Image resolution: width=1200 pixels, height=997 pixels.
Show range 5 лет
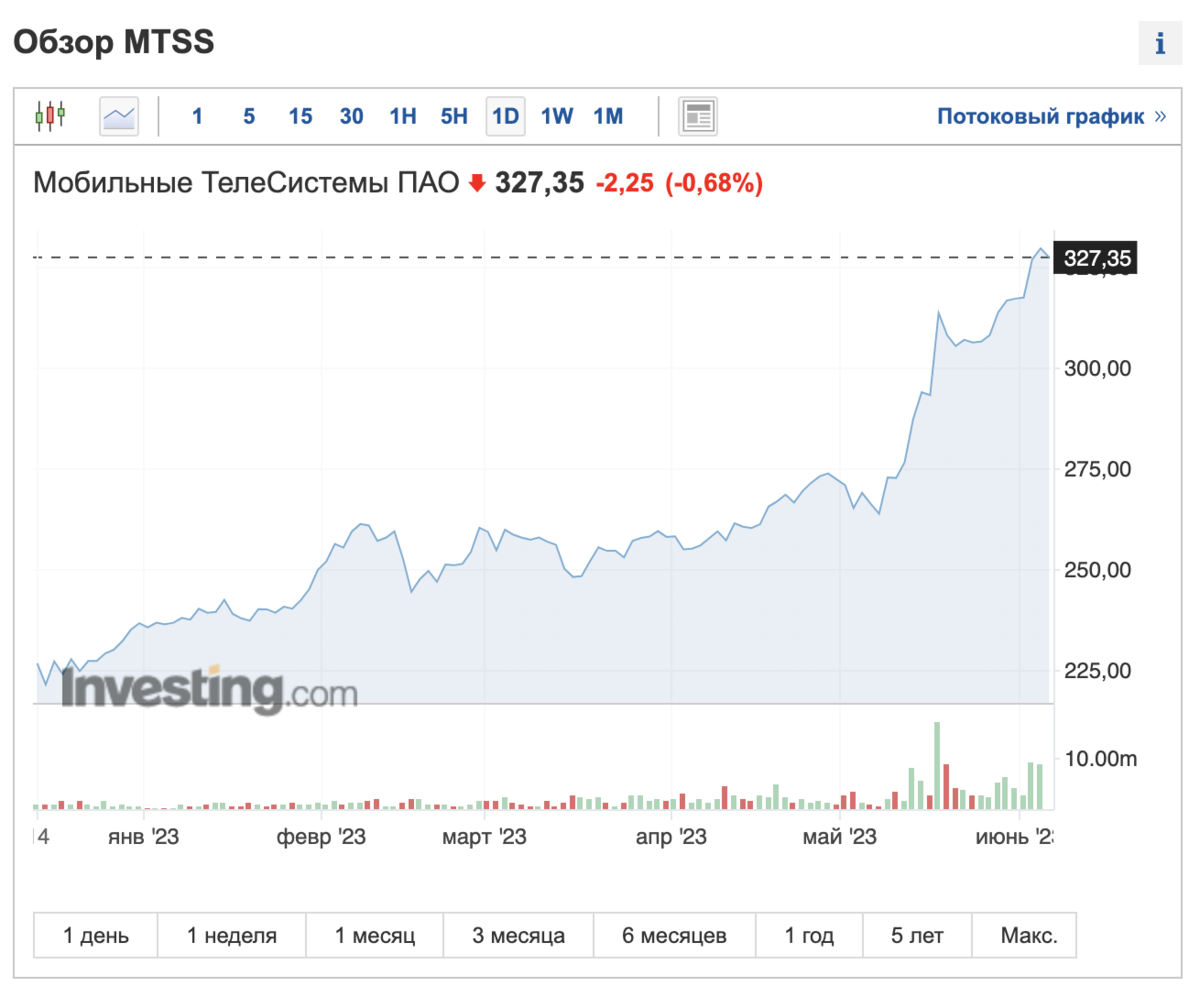(x=917, y=937)
